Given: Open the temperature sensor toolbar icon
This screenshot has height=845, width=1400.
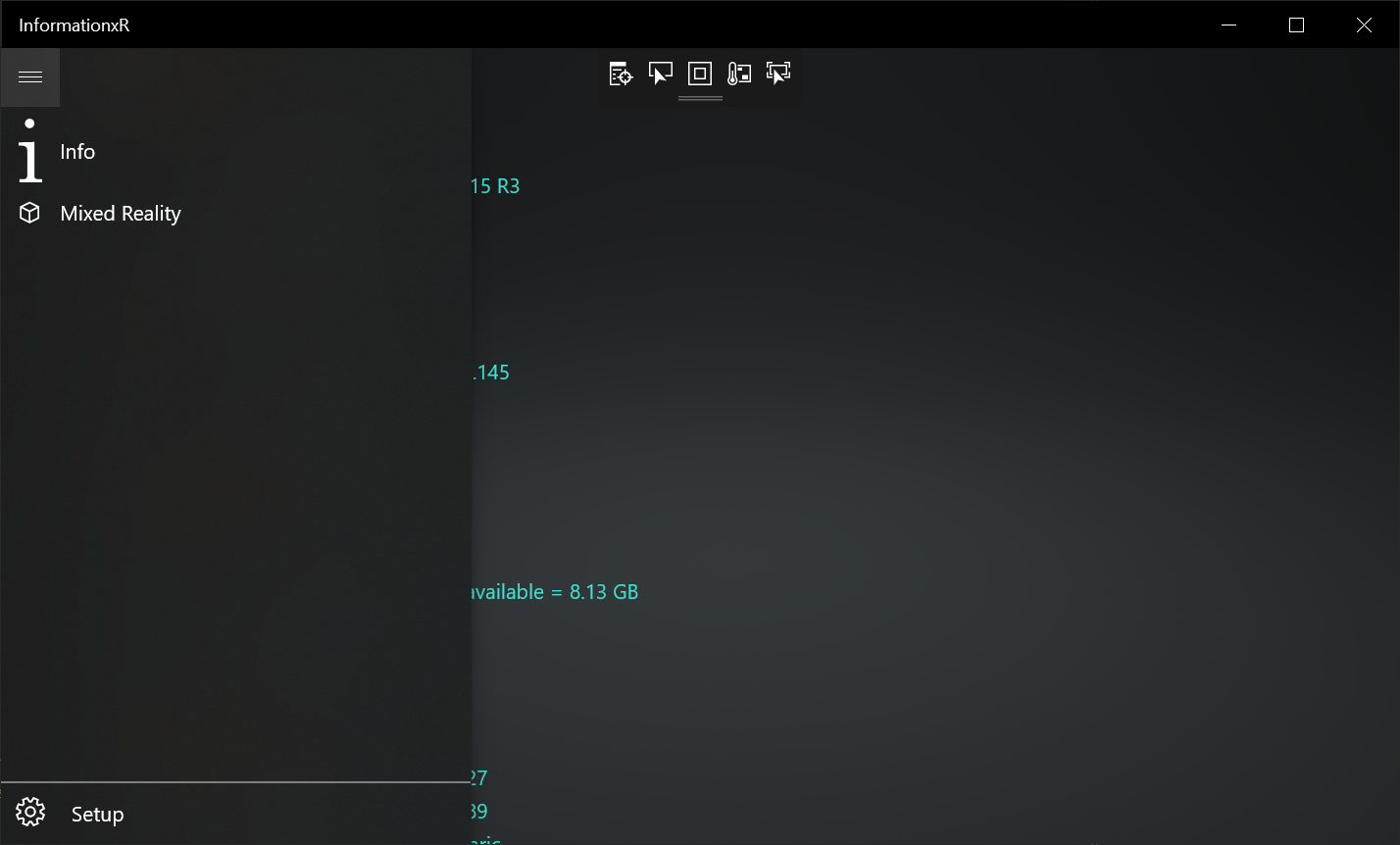Looking at the screenshot, I should tap(738, 73).
